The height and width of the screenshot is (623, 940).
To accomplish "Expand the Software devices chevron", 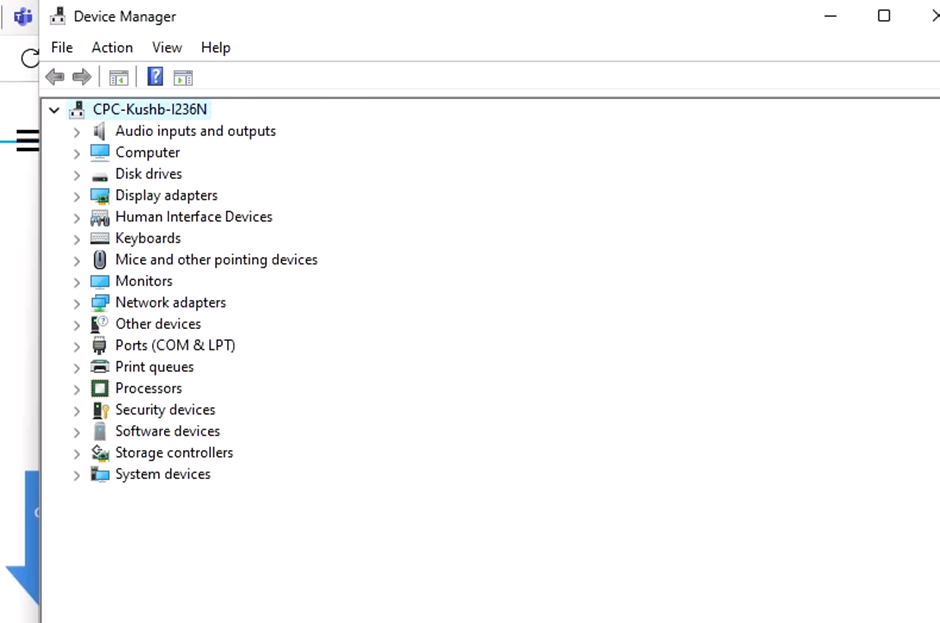I will click(76, 432).
